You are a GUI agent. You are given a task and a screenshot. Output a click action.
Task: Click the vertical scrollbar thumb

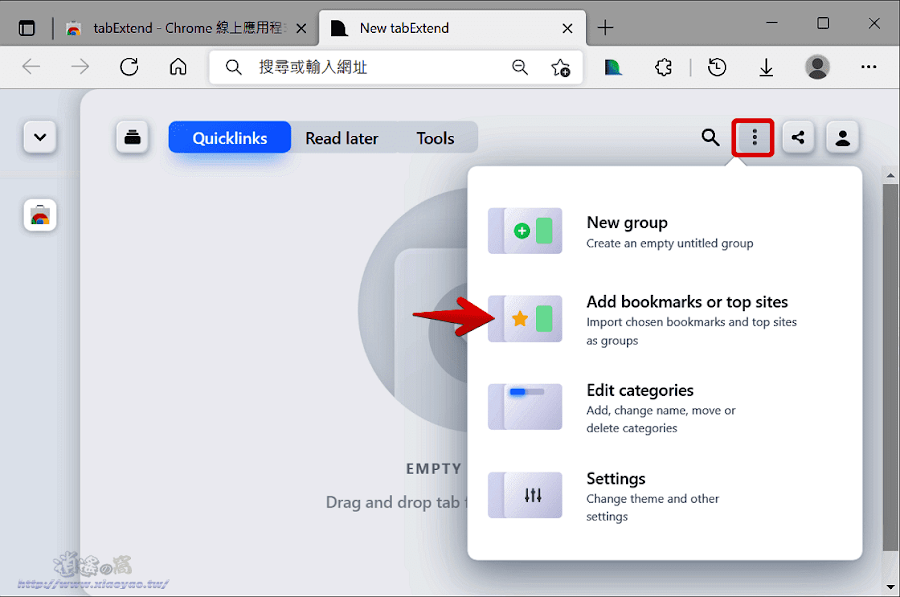point(890,366)
